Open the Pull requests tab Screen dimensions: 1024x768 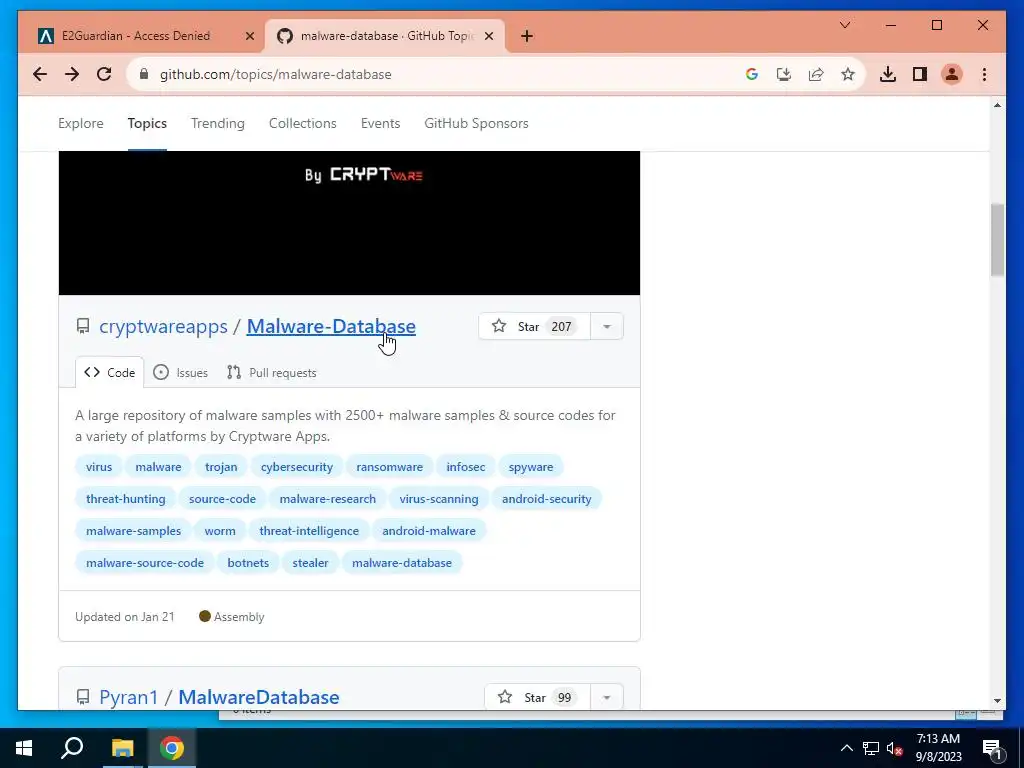click(271, 372)
